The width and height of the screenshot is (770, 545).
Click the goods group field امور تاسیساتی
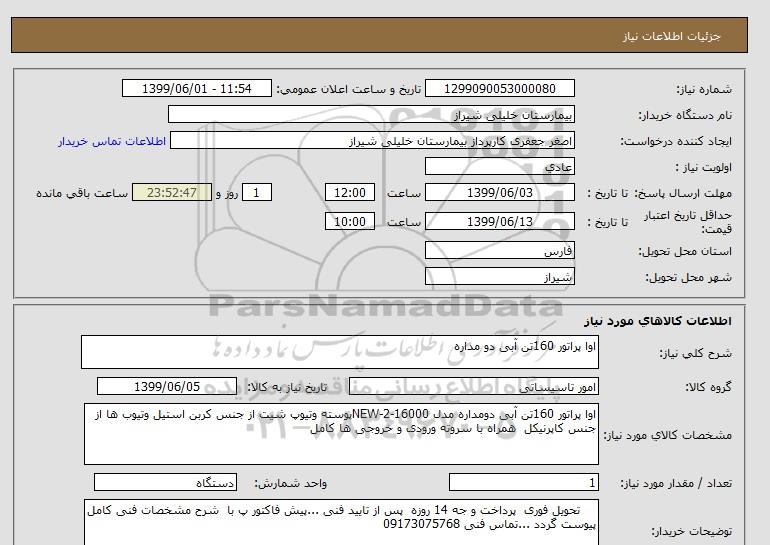tap(474, 386)
